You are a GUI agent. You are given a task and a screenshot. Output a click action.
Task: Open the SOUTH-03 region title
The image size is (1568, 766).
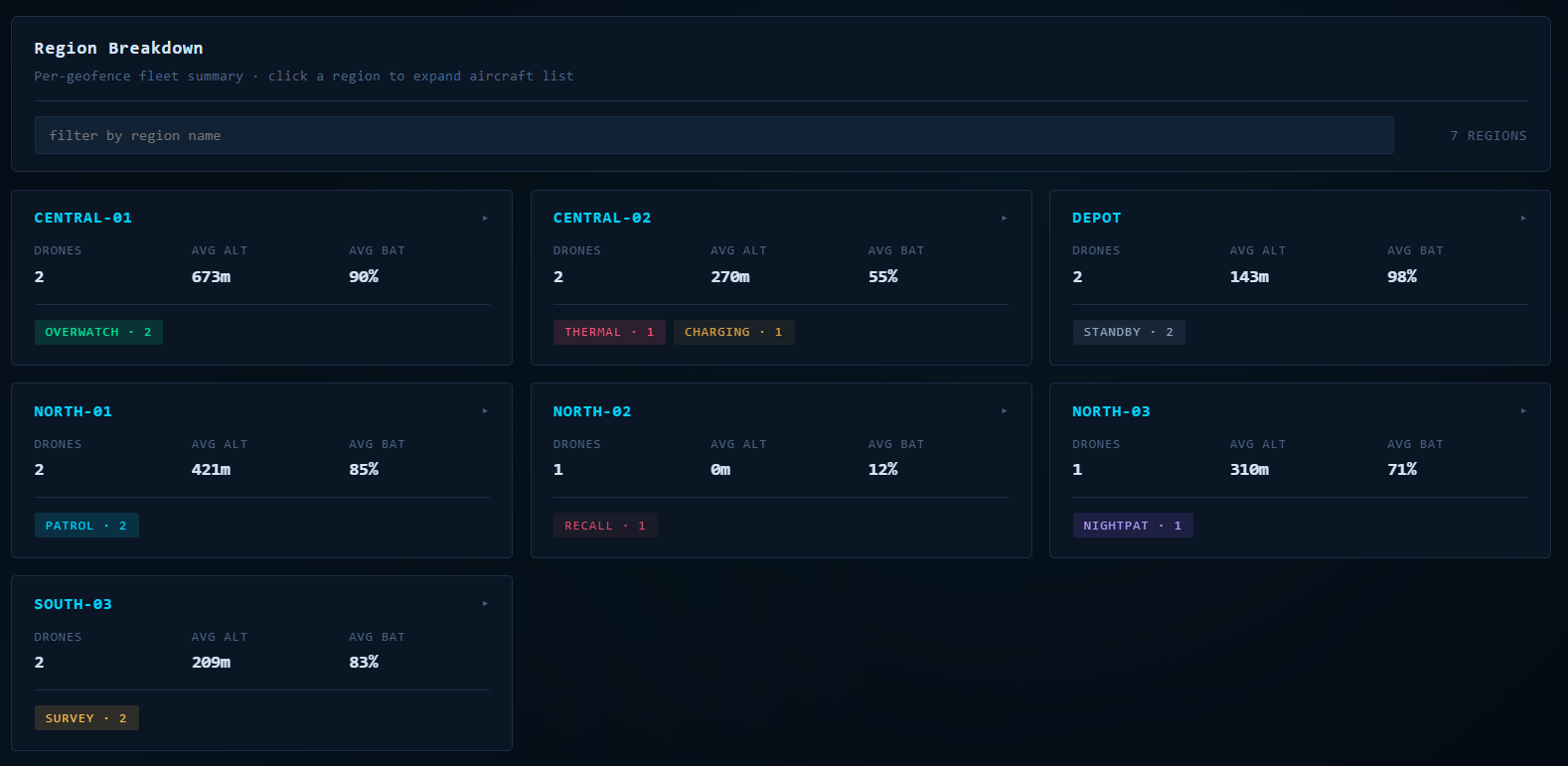pos(74,604)
